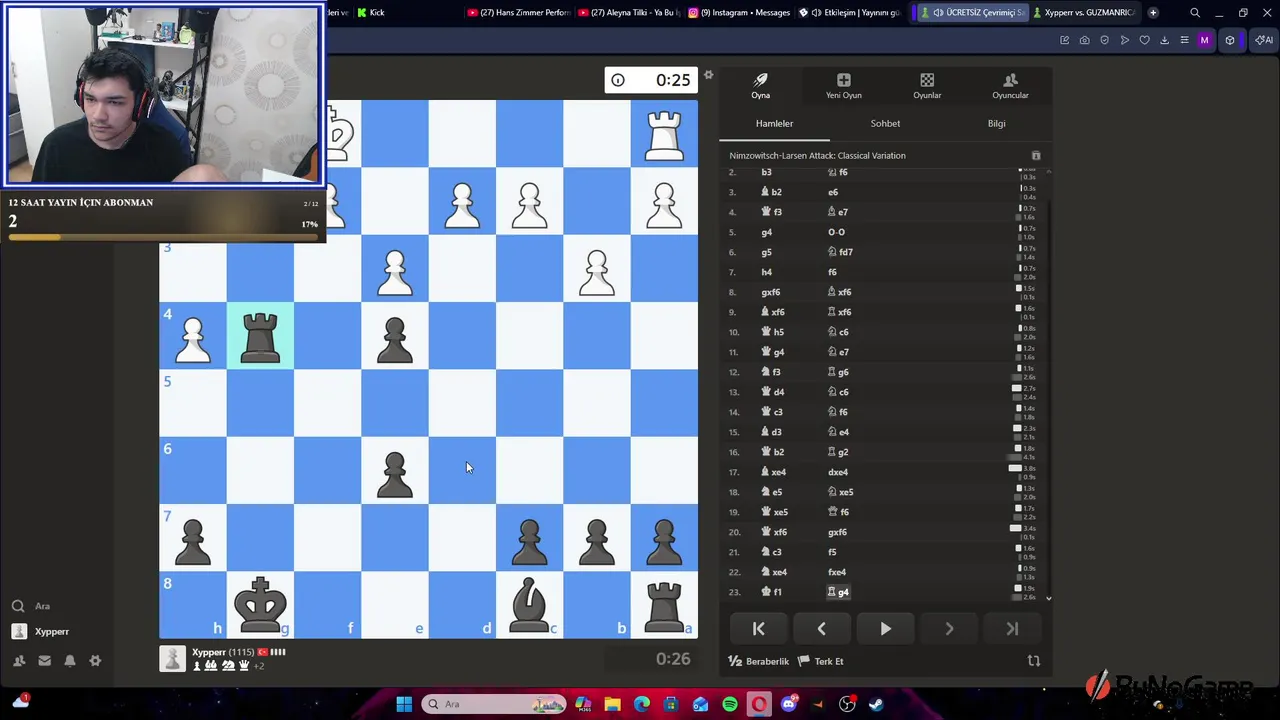1280x720 pixels.
Task: Click the black rook on b4
Action: click(x=260, y=336)
